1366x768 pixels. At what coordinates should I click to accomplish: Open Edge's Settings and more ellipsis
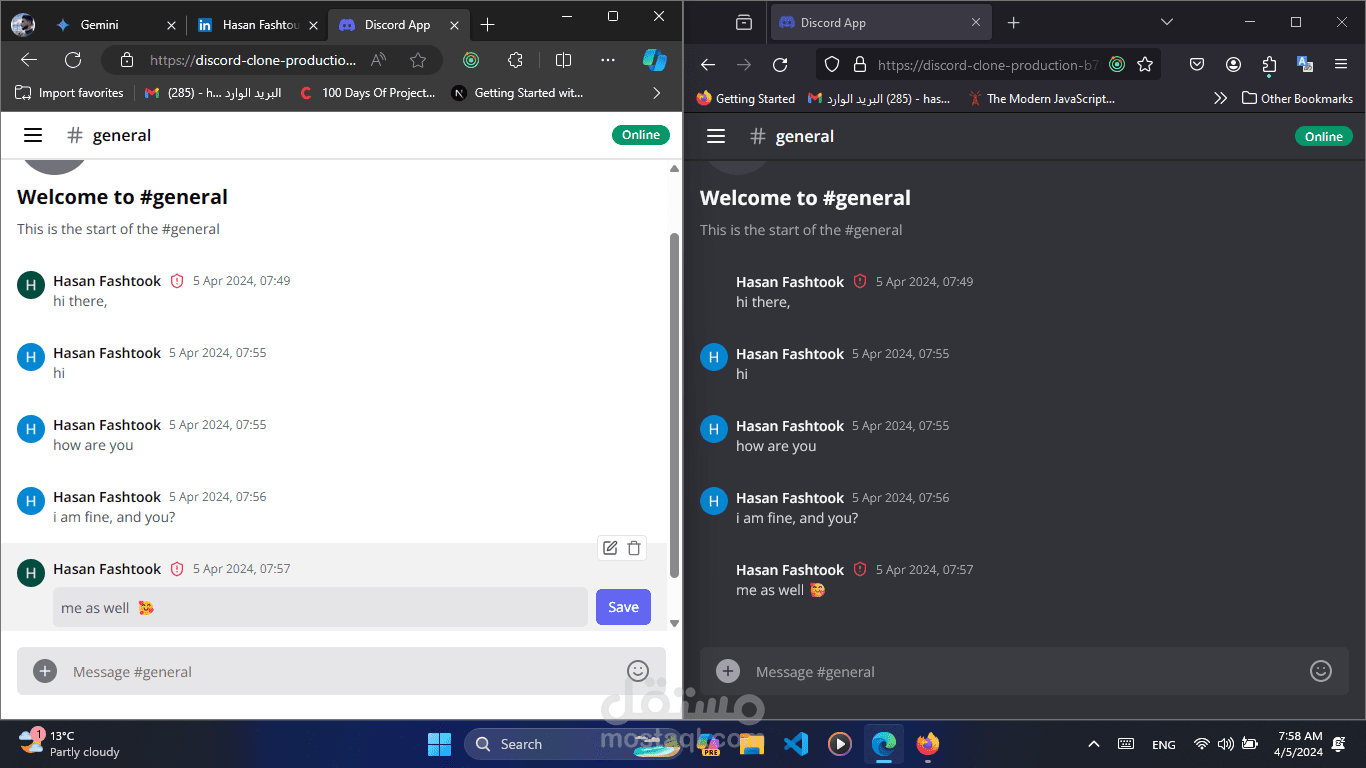[x=608, y=60]
